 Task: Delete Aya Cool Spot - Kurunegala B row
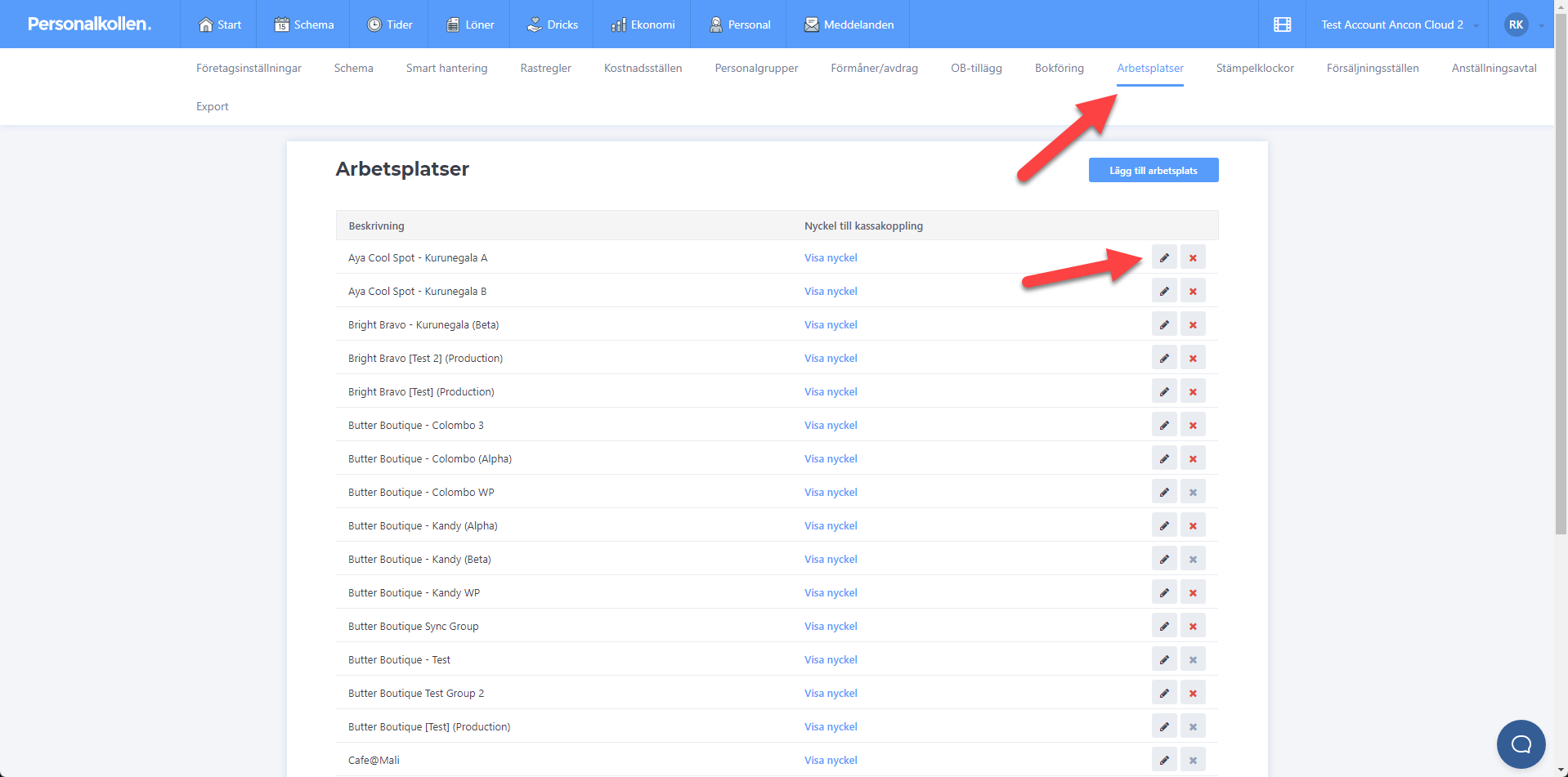click(x=1193, y=291)
